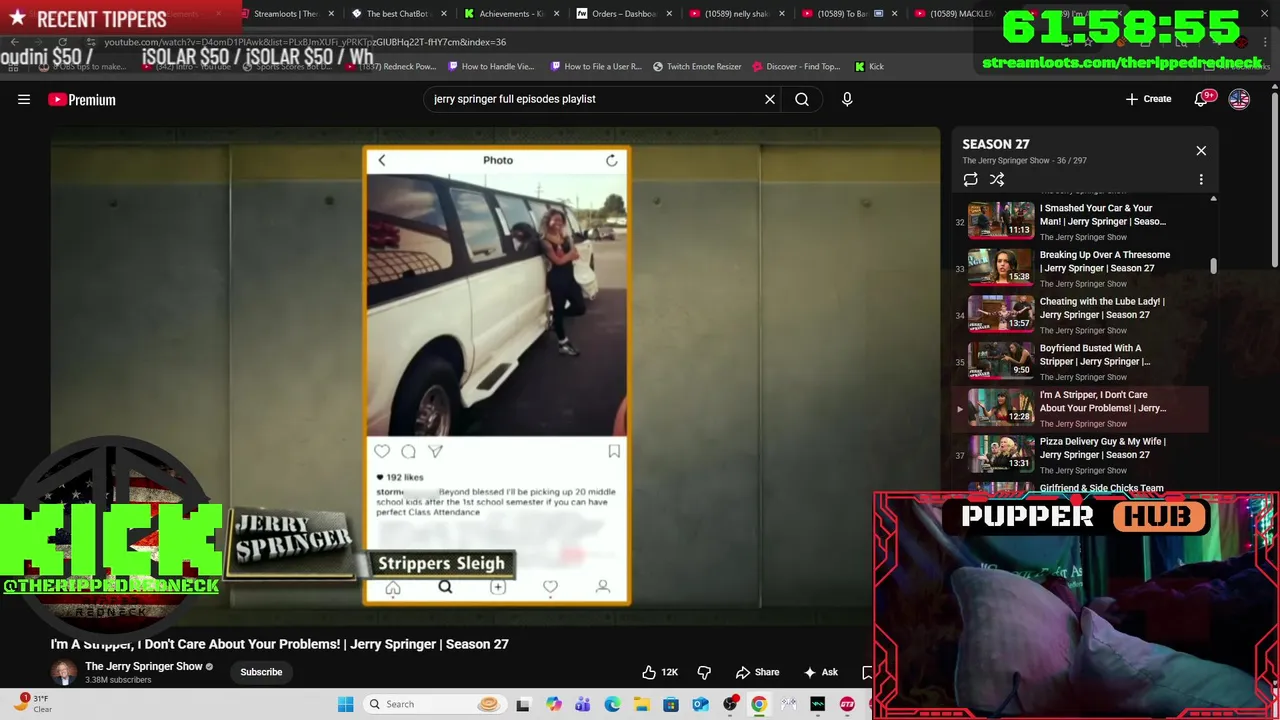Viewport: 1280px width, 720px height.
Task: Open the Kick bookmark
Action: 869,67
